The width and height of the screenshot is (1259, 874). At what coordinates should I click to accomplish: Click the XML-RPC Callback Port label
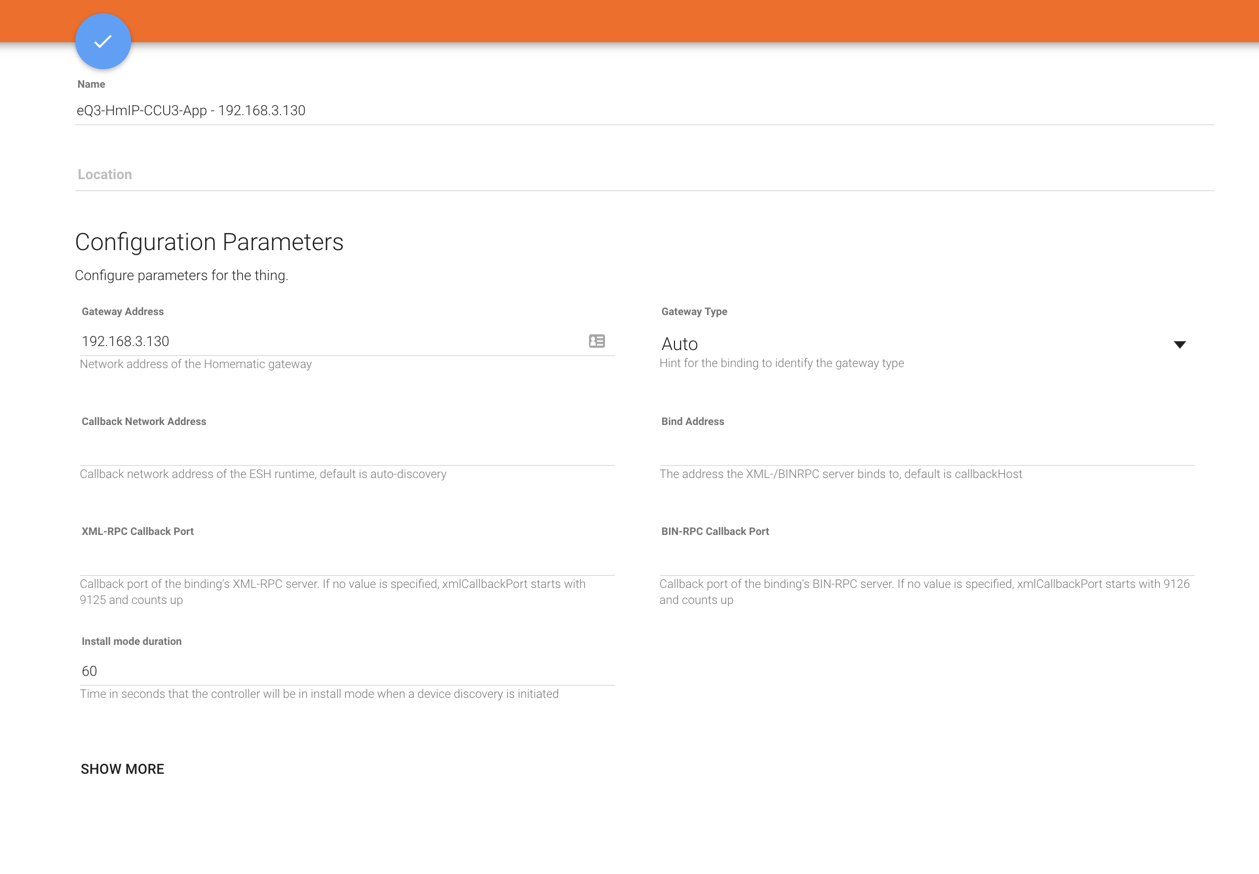[x=137, y=531]
